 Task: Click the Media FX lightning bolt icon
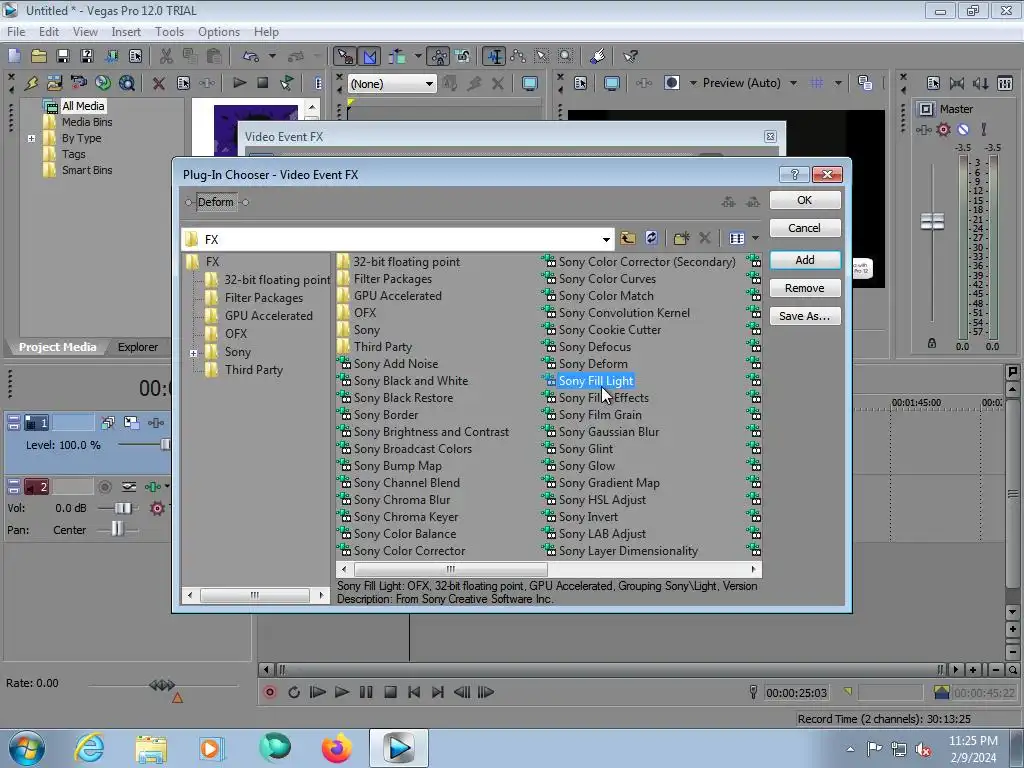(31, 83)
